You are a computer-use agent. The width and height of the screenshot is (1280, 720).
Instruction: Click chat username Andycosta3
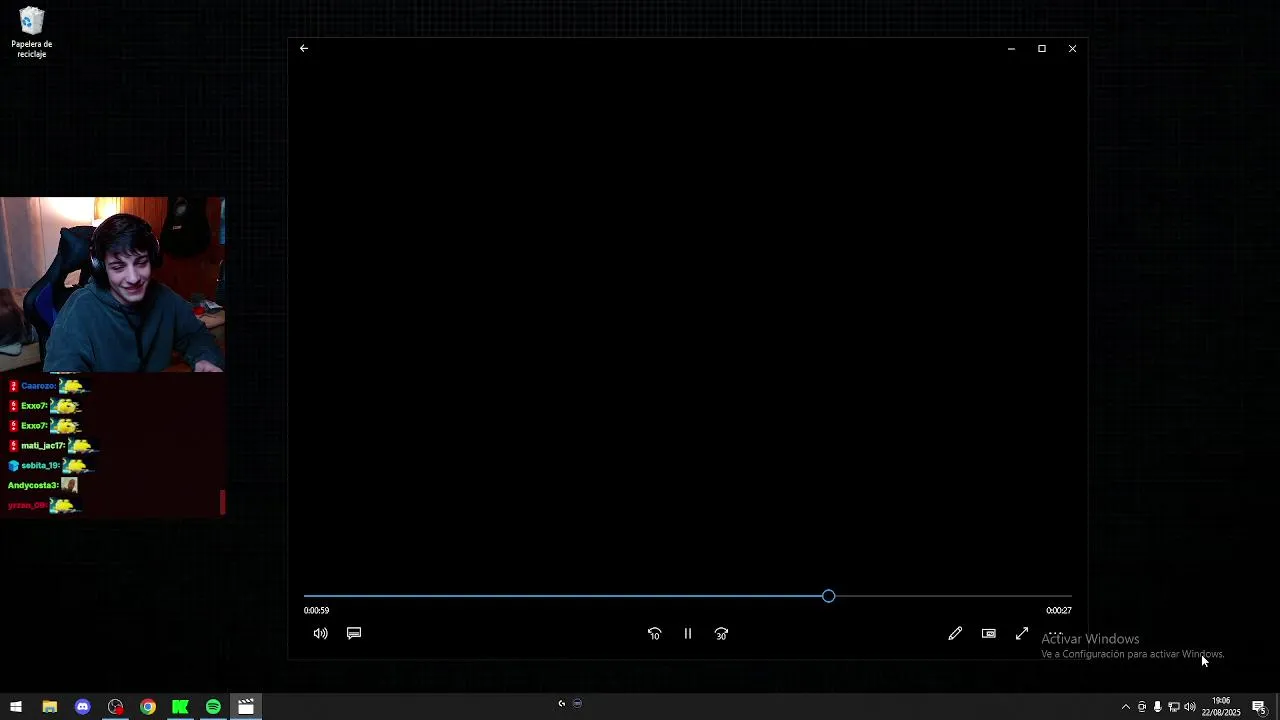[x=33, y=485]
